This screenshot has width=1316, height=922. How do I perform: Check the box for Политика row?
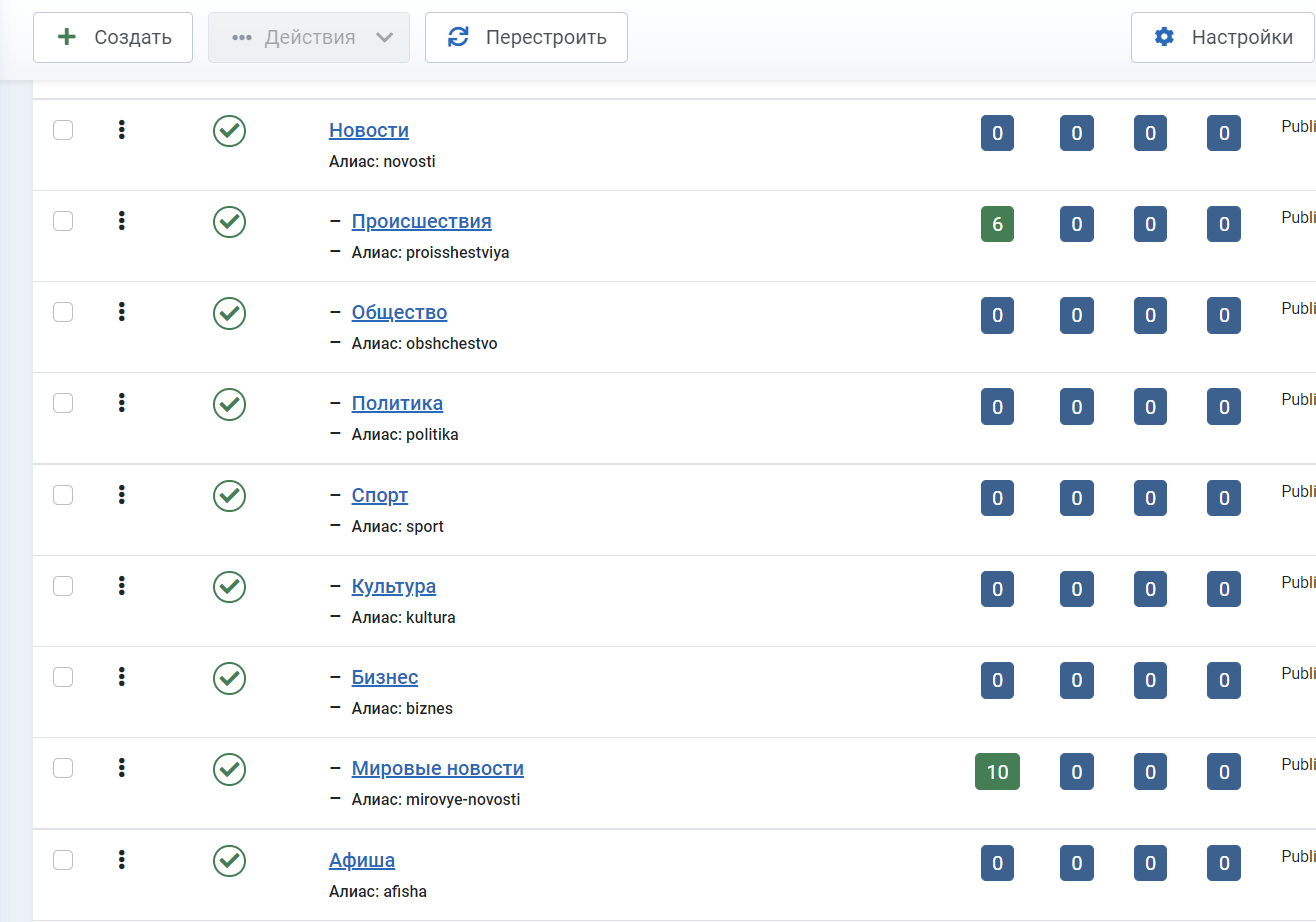(x=63, y=403)
